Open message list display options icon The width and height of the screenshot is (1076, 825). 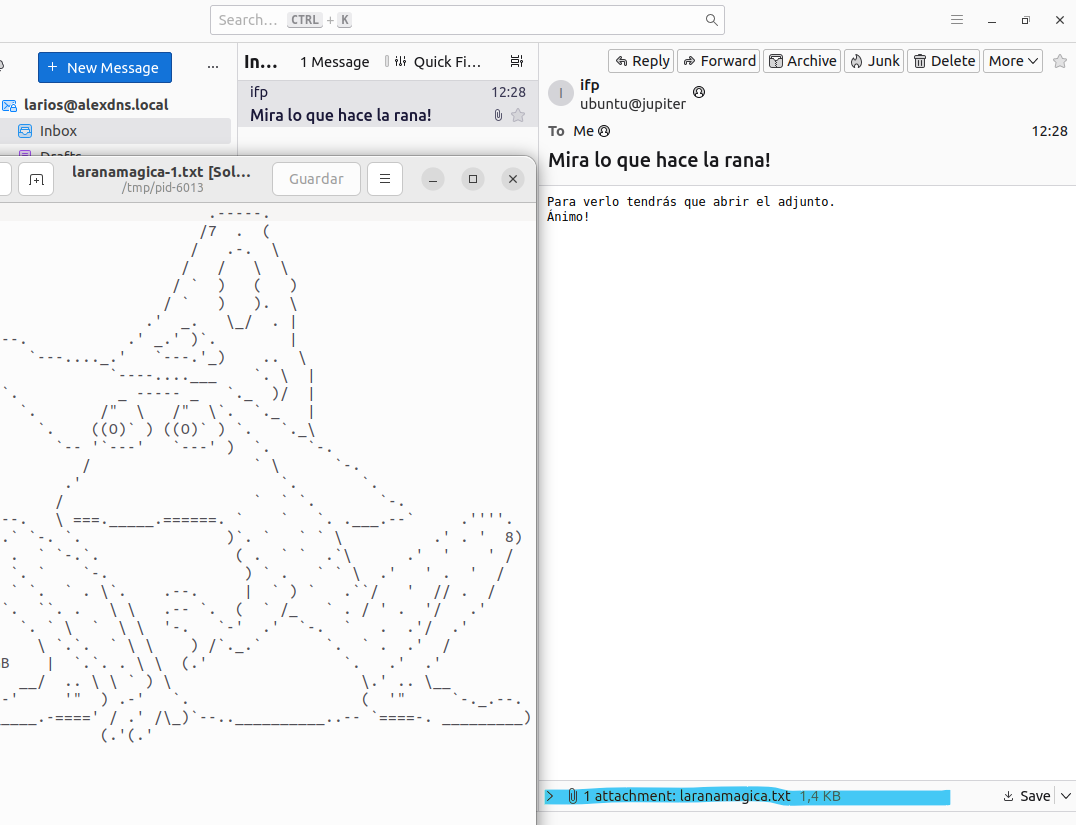tap(517, 62)
